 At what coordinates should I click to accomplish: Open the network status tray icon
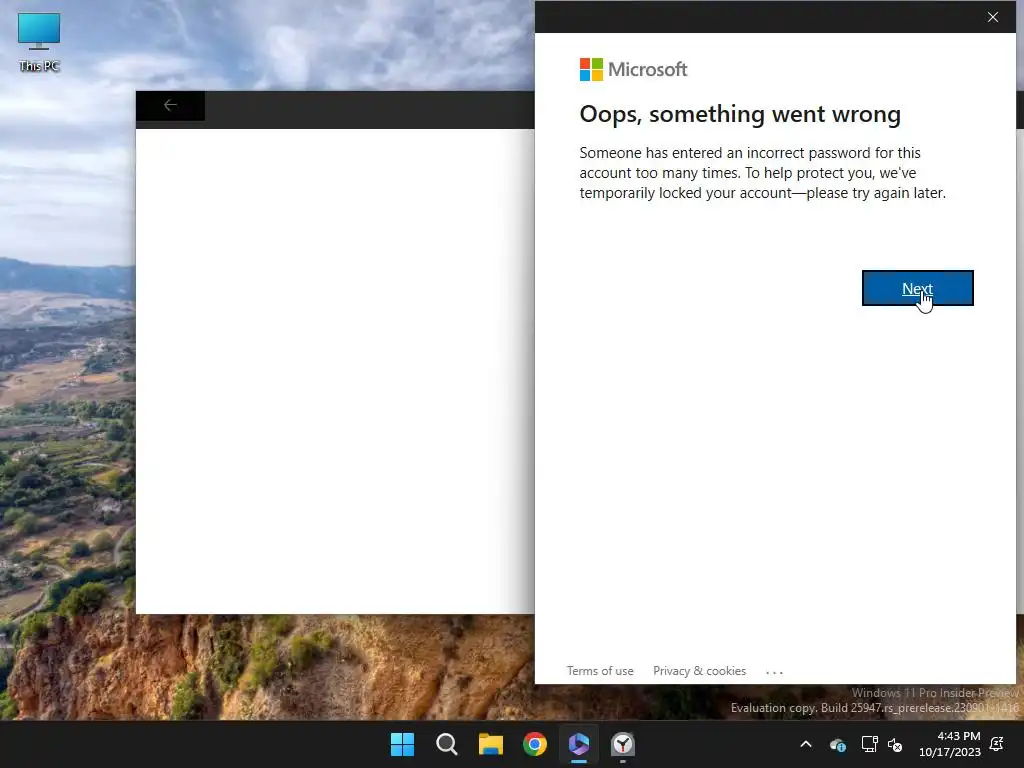[869, 744]
